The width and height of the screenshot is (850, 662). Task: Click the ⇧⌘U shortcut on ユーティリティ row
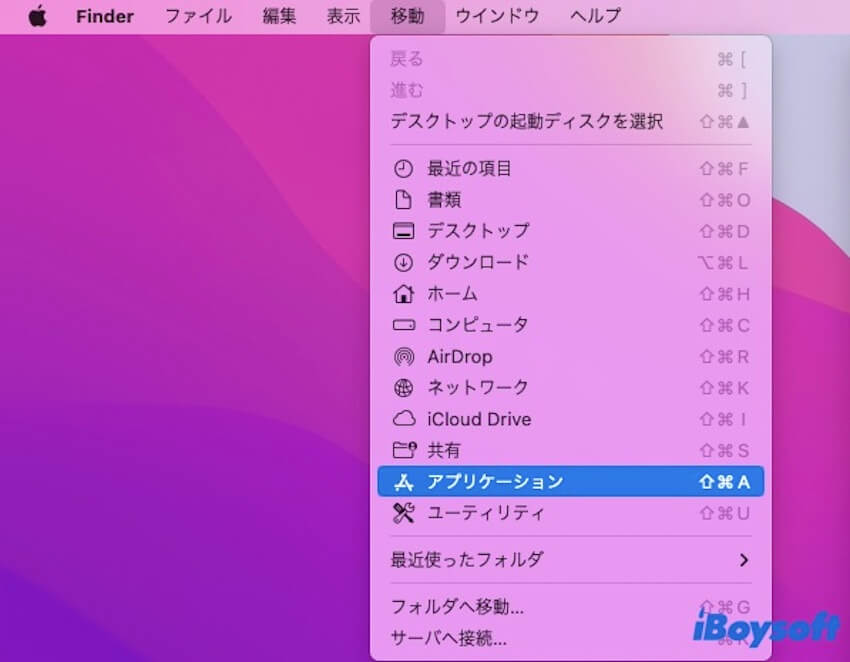point(725,513)
